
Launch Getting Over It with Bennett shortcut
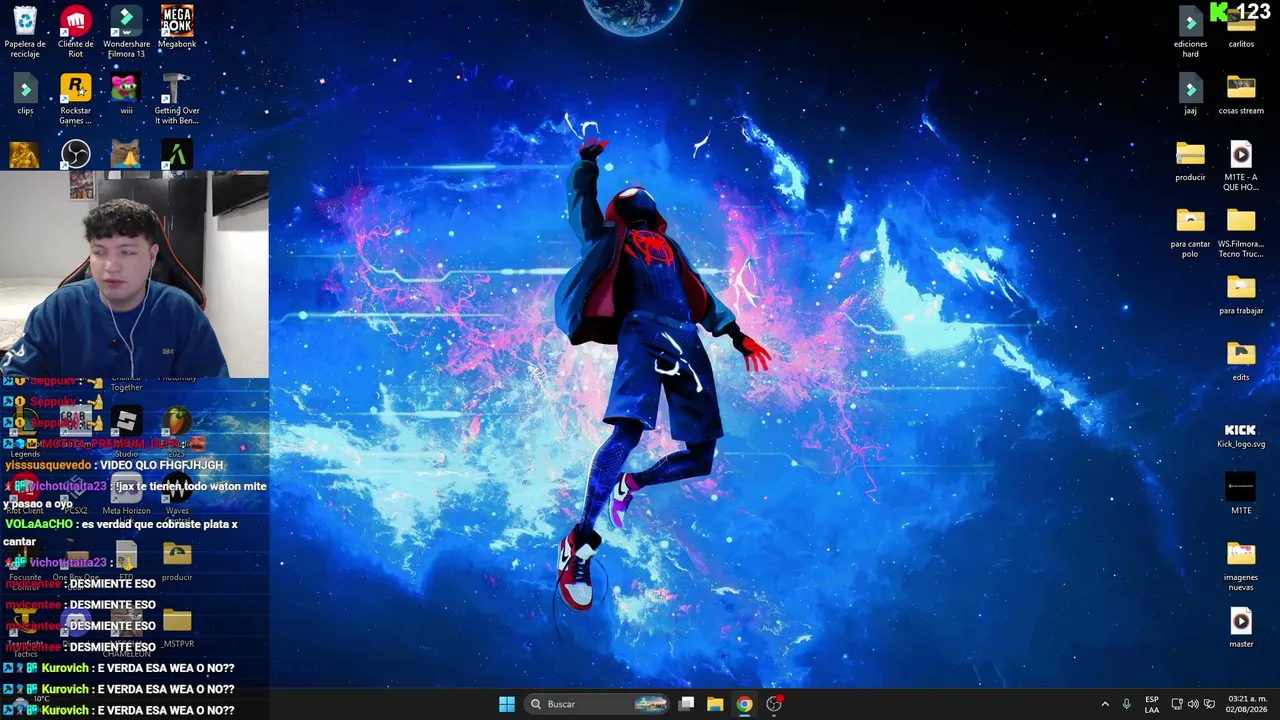[x=177, y=98]
